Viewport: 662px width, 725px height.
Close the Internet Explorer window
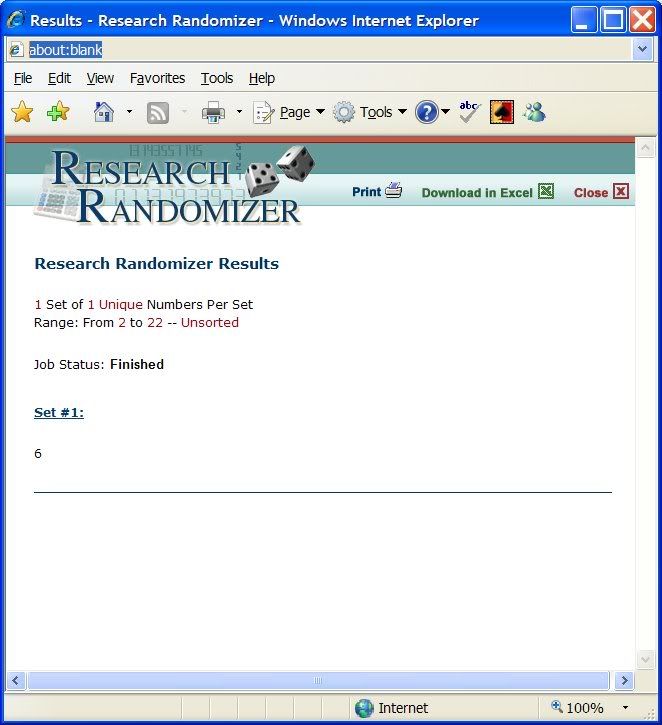point(643,20)
